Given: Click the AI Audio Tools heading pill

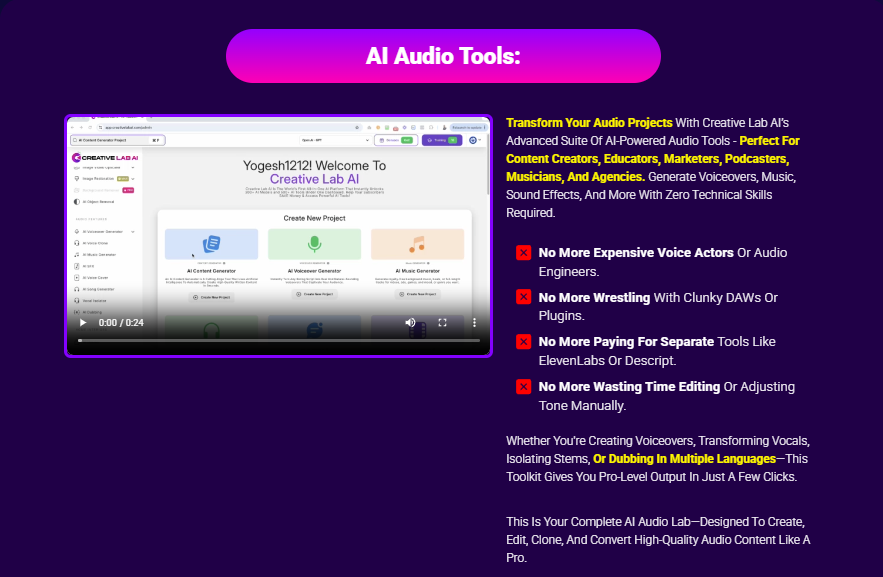Looking at the screenshot, I should [443, 56].
